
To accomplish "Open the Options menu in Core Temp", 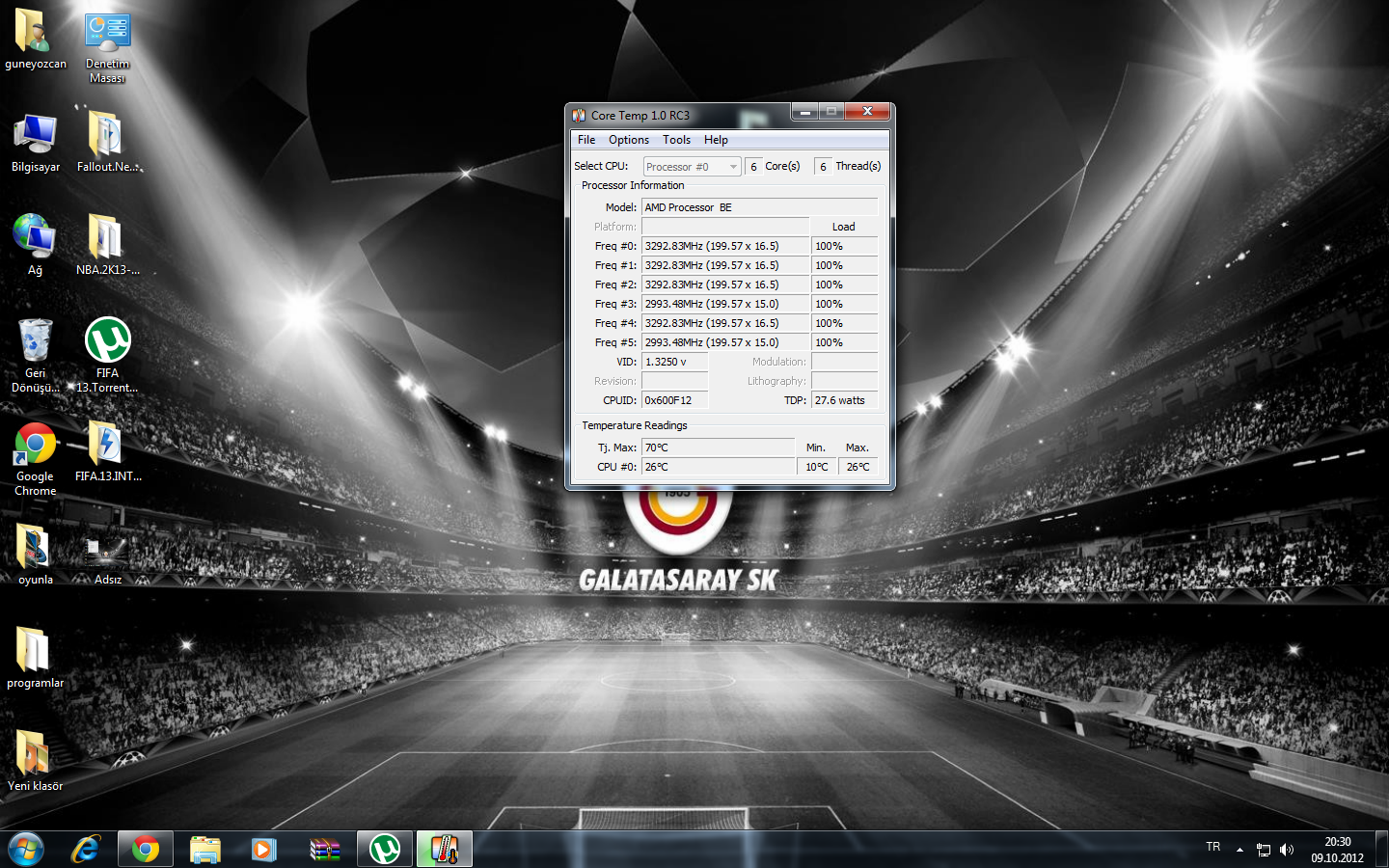I will pyautogui.click(x=629, y=140).
